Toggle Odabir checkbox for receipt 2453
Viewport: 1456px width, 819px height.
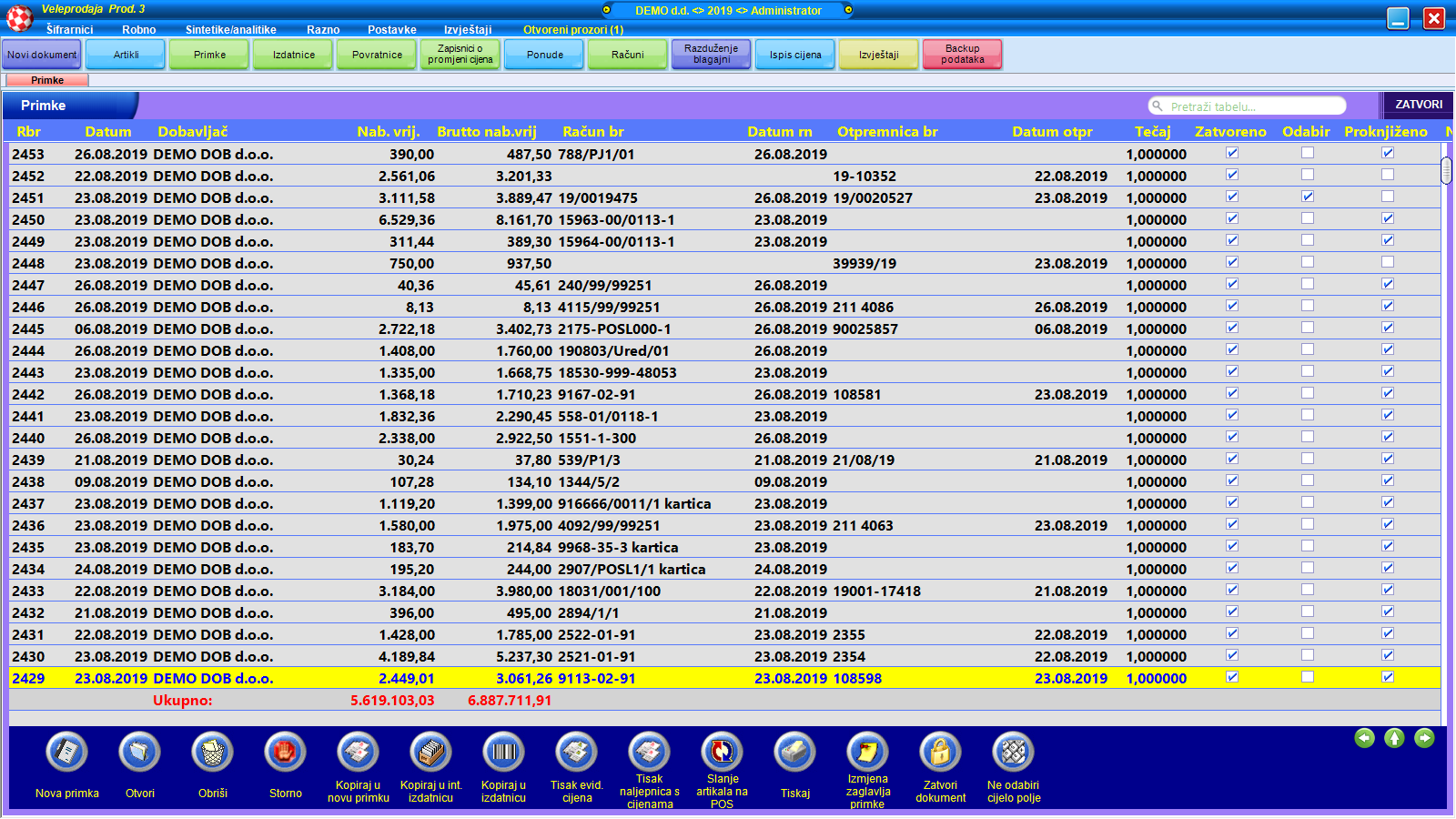[x=1308, y=153]
